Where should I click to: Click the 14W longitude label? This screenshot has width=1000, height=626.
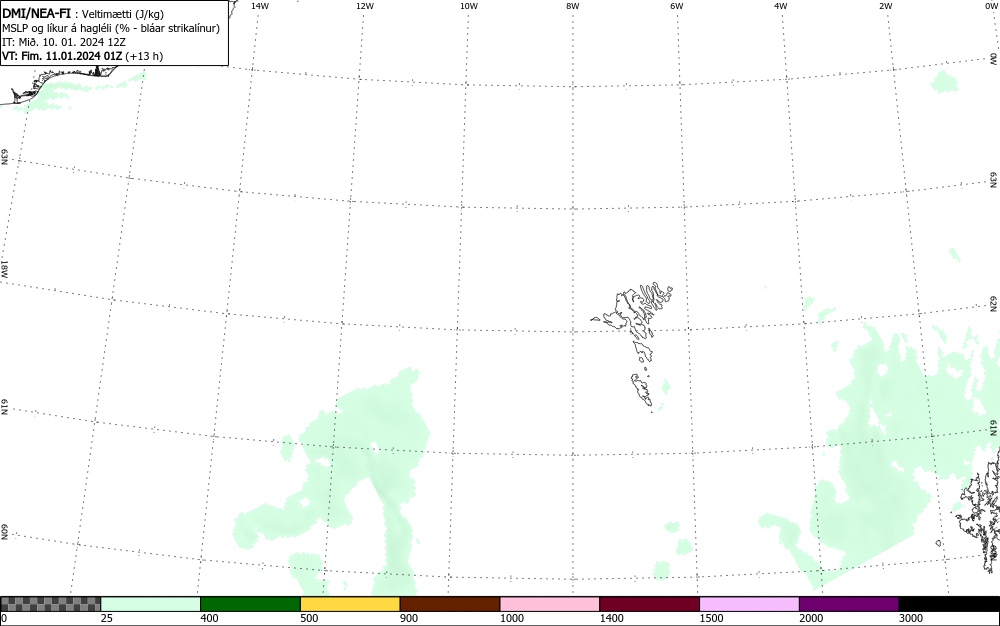click(x=260, y=6)
